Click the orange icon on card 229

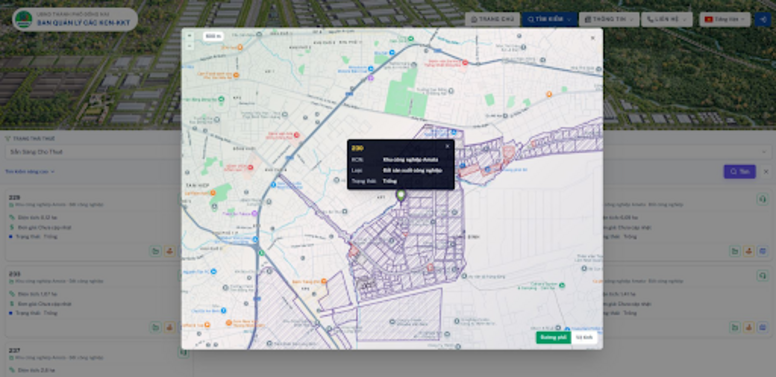pos(169,251)
